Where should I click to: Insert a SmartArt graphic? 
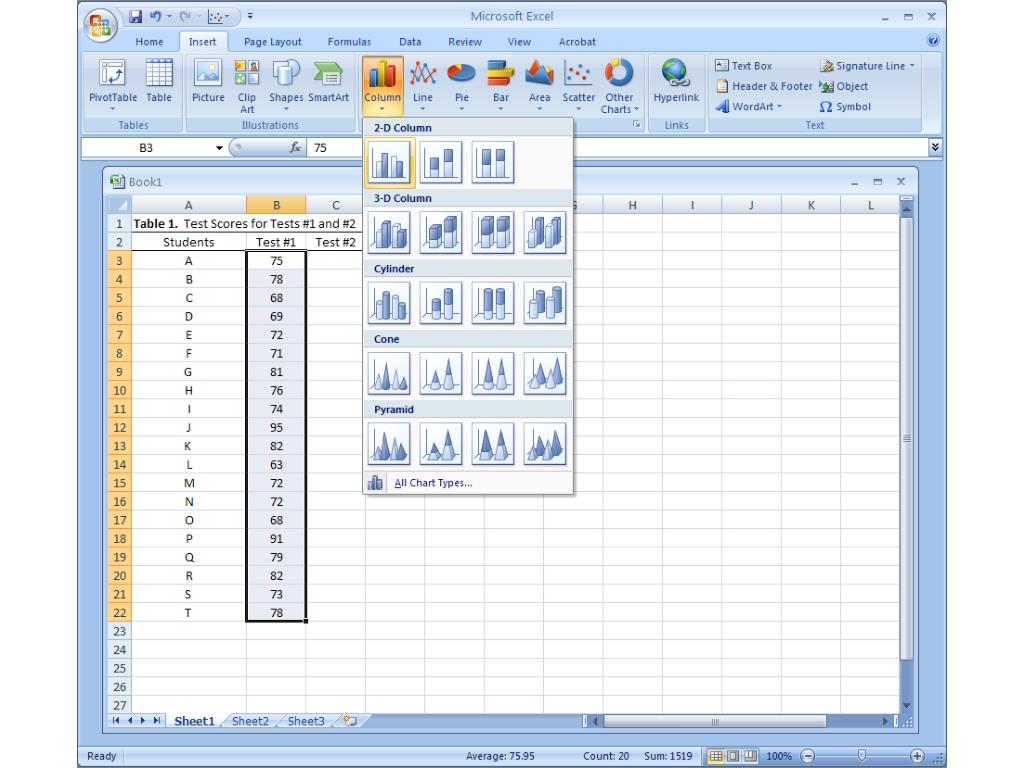[328, 83]
